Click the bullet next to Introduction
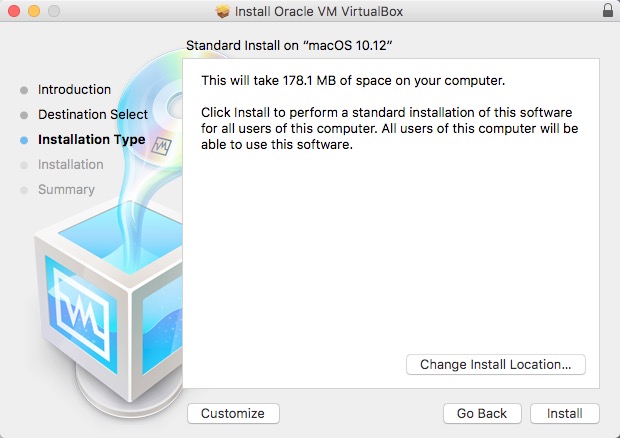The image size is (620, 438). tap(24, 90)
